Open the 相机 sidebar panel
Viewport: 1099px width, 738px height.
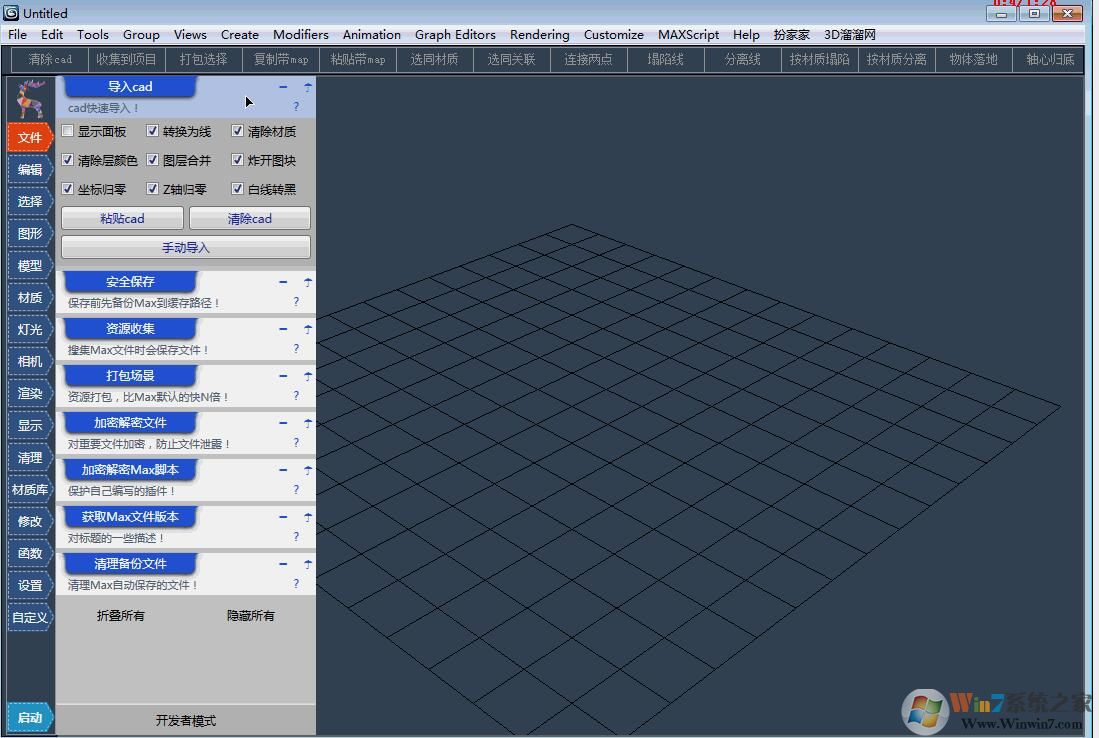click(x=29, y=361)
